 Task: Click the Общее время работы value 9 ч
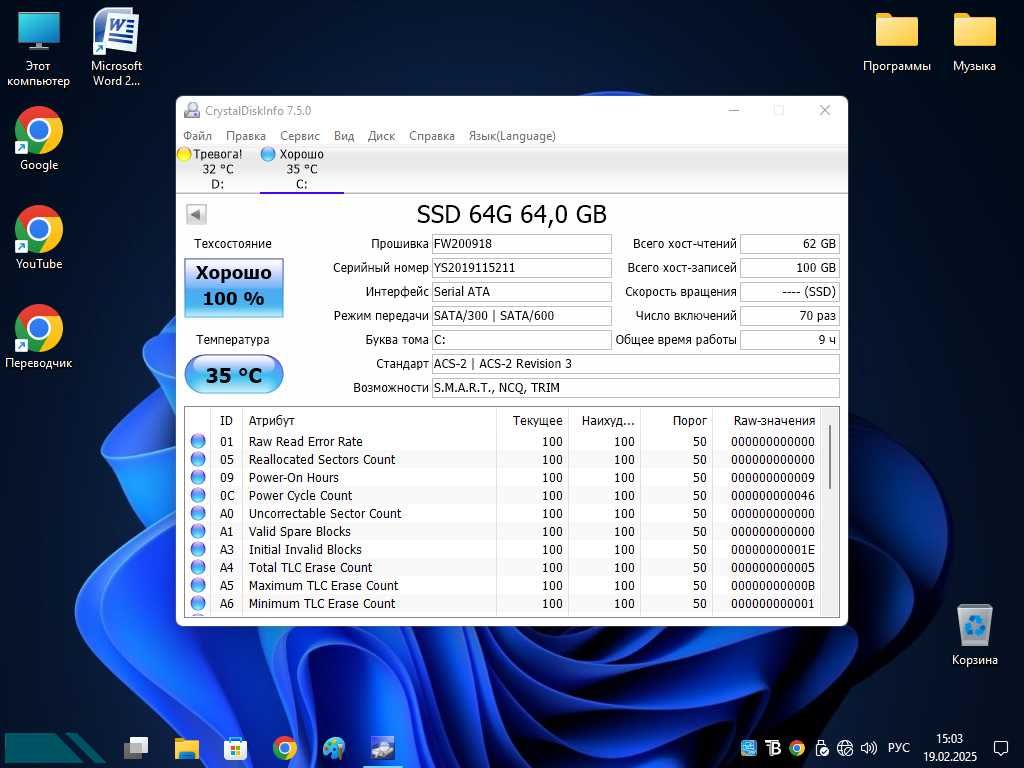[x=790, y=340]
